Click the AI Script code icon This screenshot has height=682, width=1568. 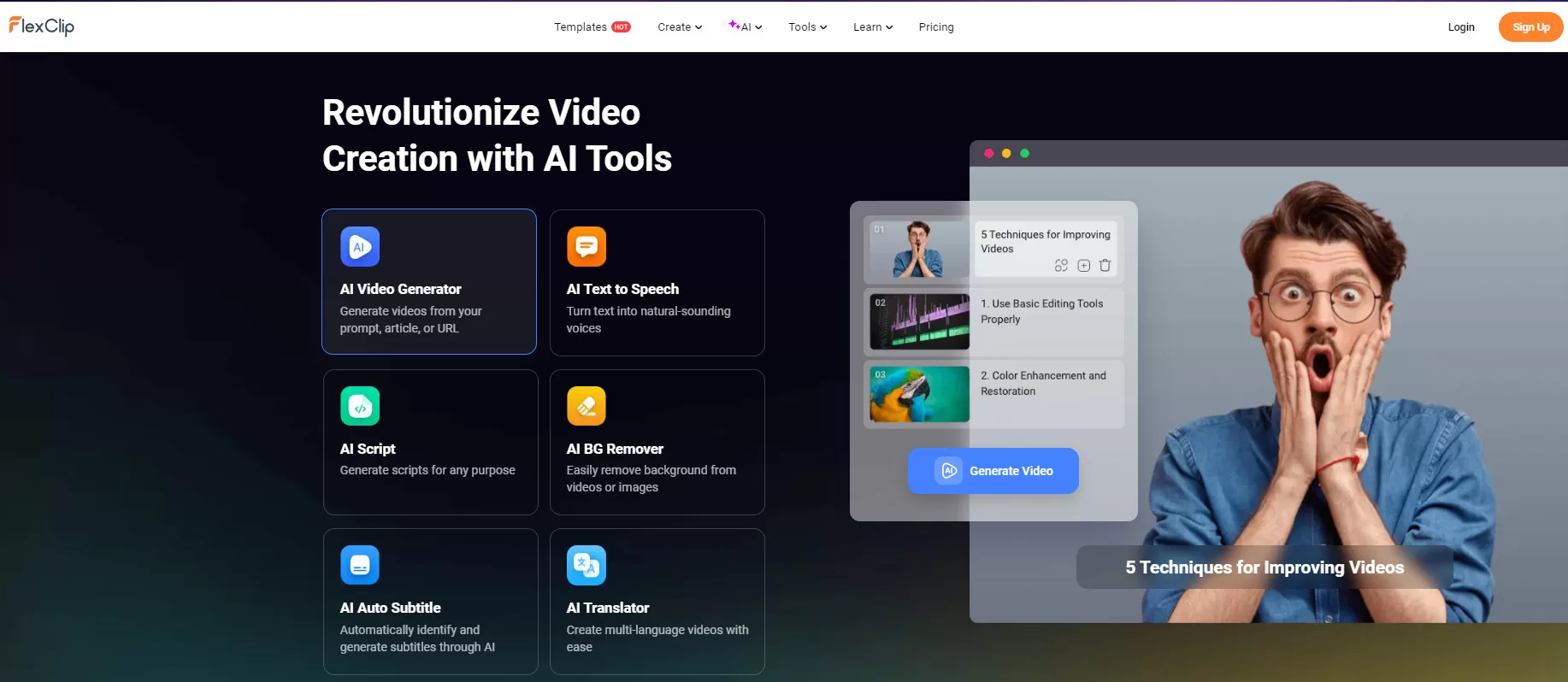(x=360, y=406)
